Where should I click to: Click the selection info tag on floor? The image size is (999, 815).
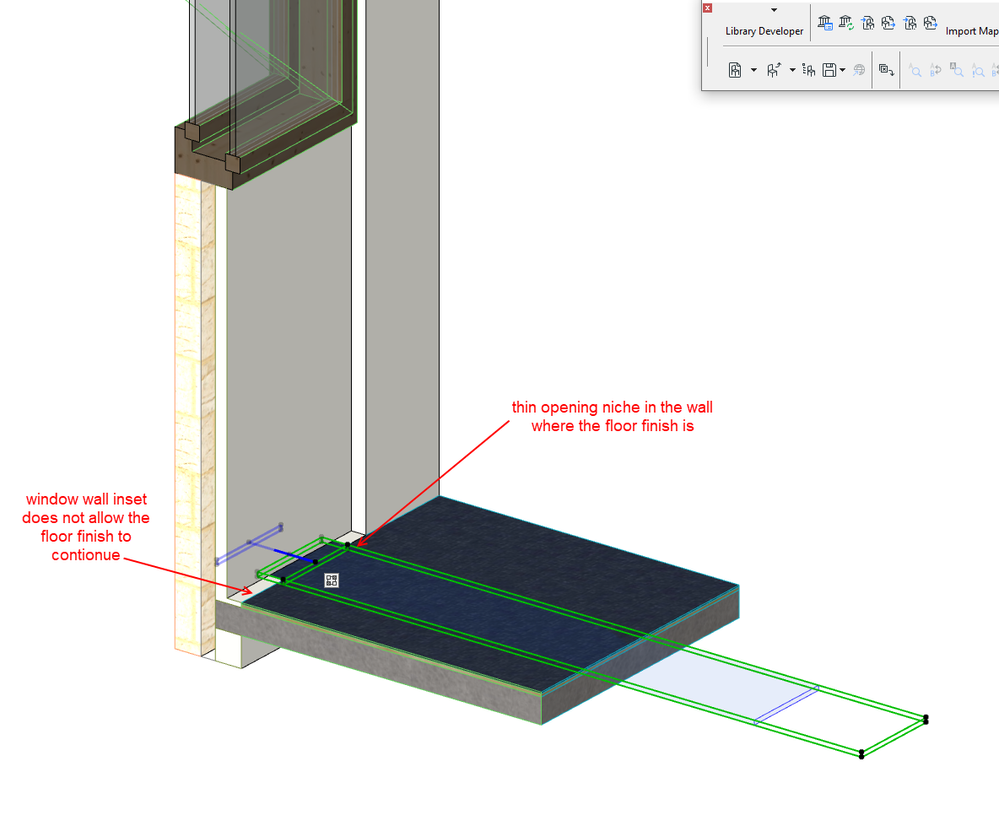[331, 580]
